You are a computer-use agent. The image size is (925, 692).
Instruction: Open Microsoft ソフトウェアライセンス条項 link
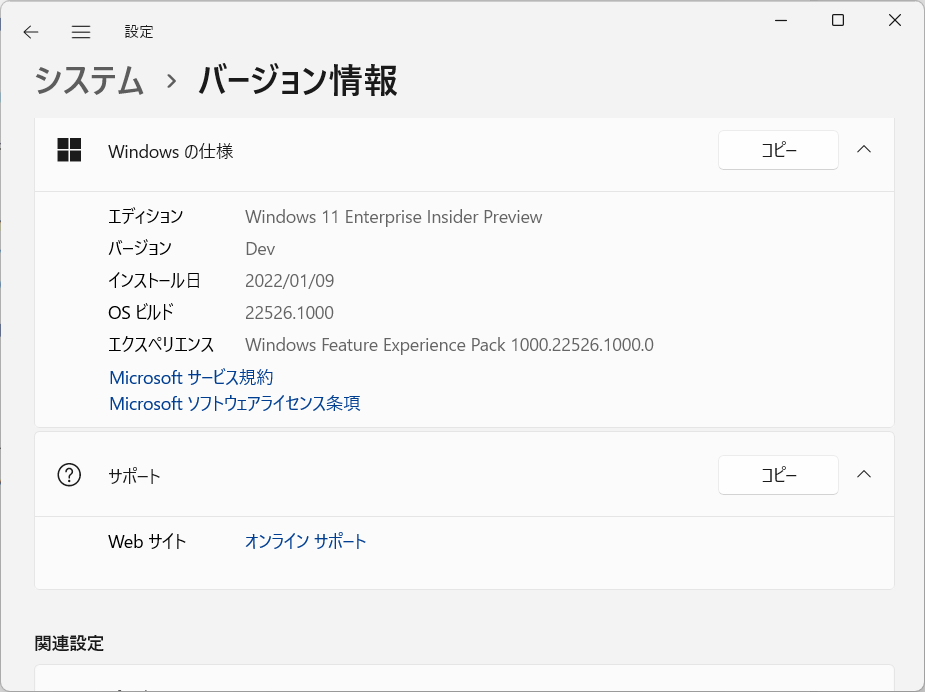tap(235, 404)
